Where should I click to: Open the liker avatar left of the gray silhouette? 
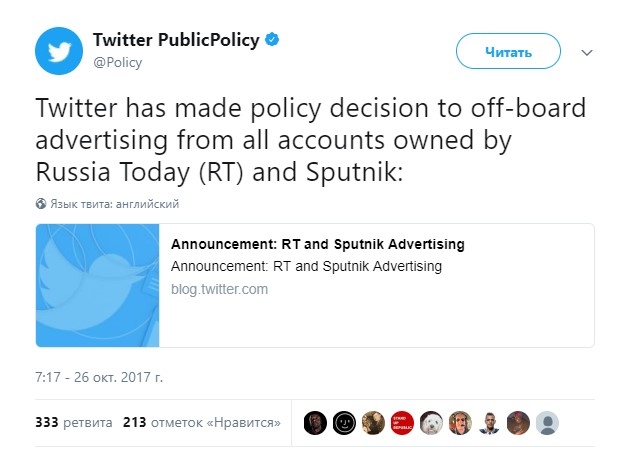(518, 422)
